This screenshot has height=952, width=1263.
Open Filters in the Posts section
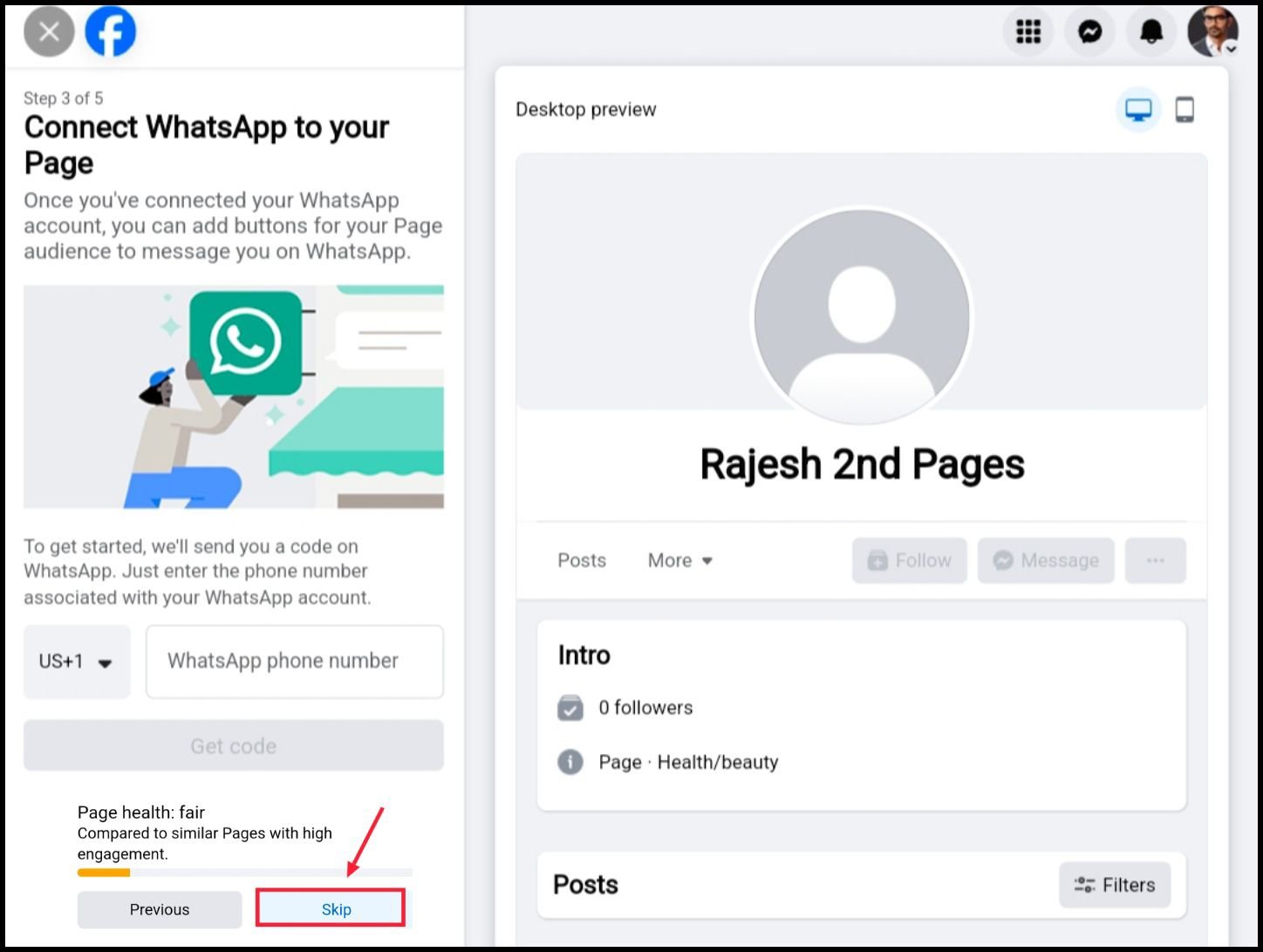1115,885
